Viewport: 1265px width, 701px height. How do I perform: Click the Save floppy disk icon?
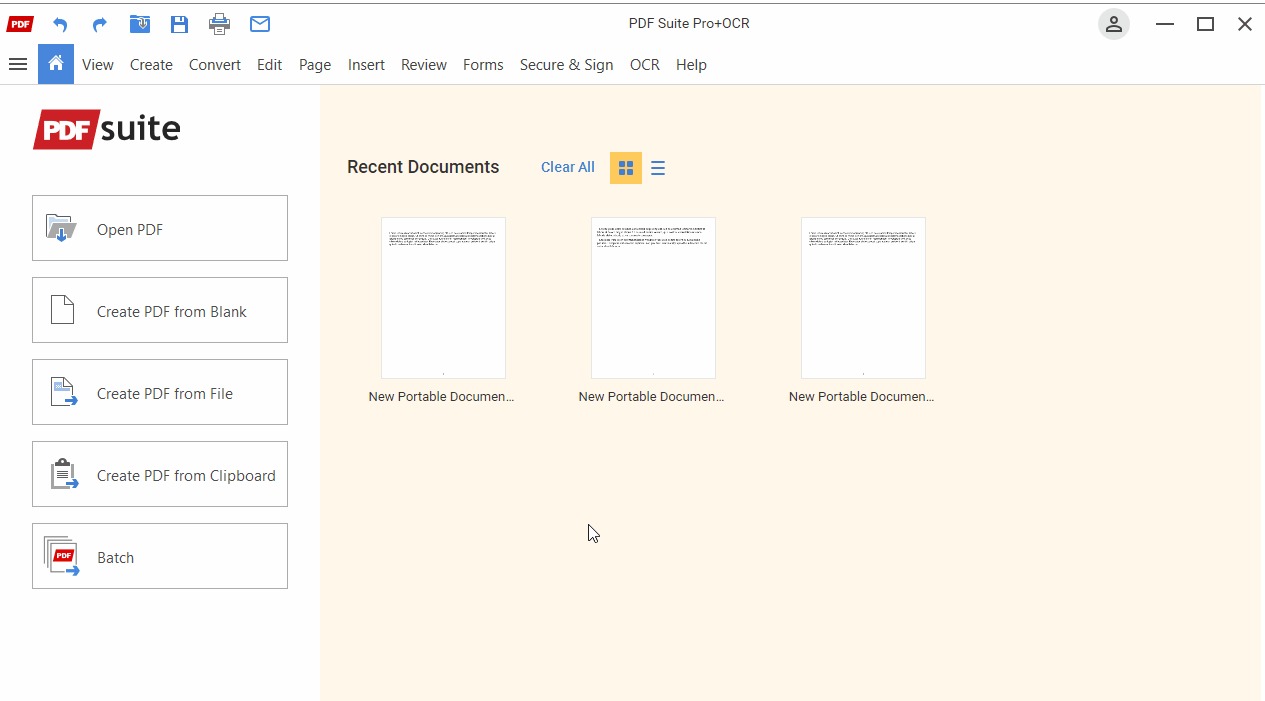179,24
